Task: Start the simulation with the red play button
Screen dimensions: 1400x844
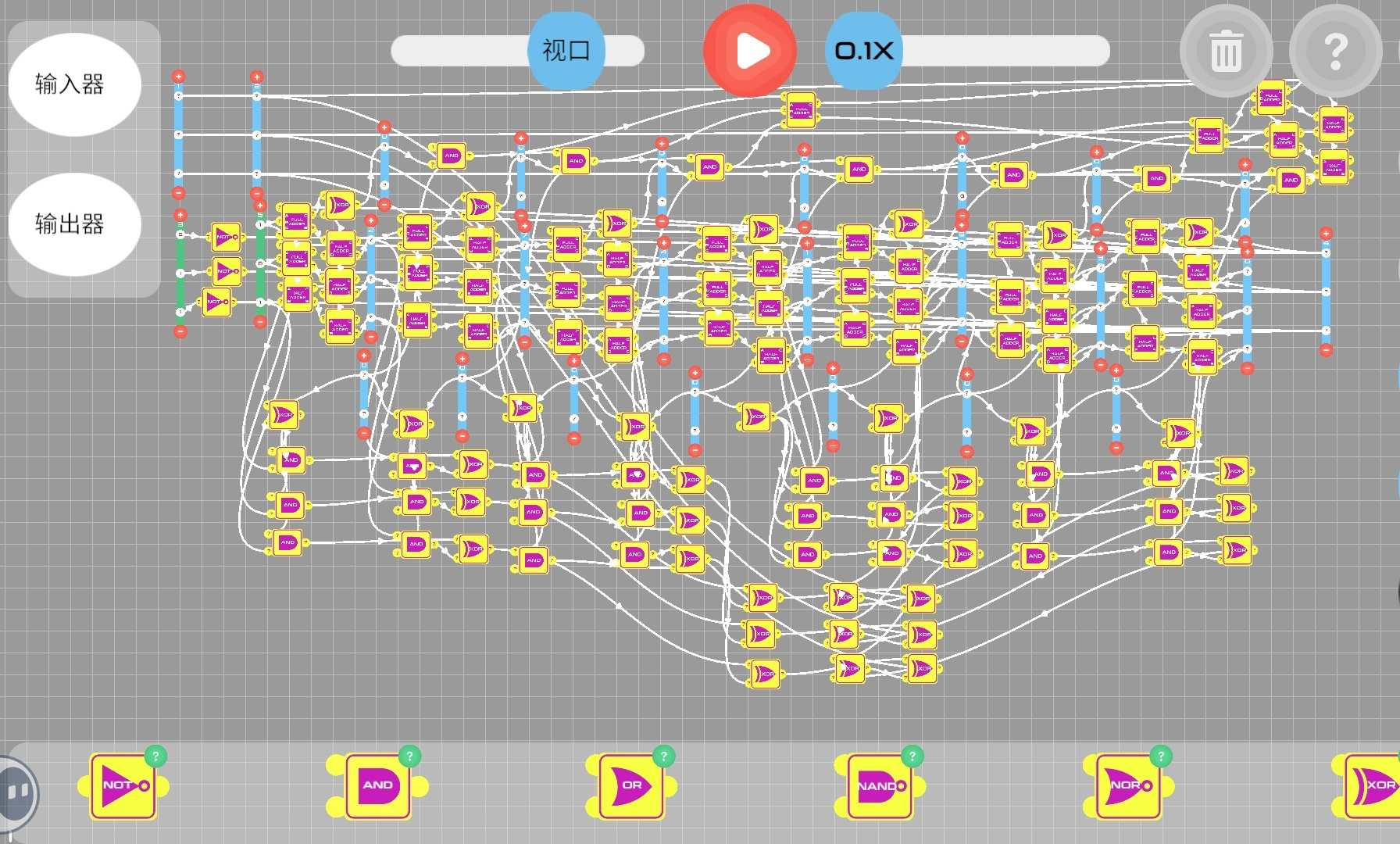Action: coord(750,51)
